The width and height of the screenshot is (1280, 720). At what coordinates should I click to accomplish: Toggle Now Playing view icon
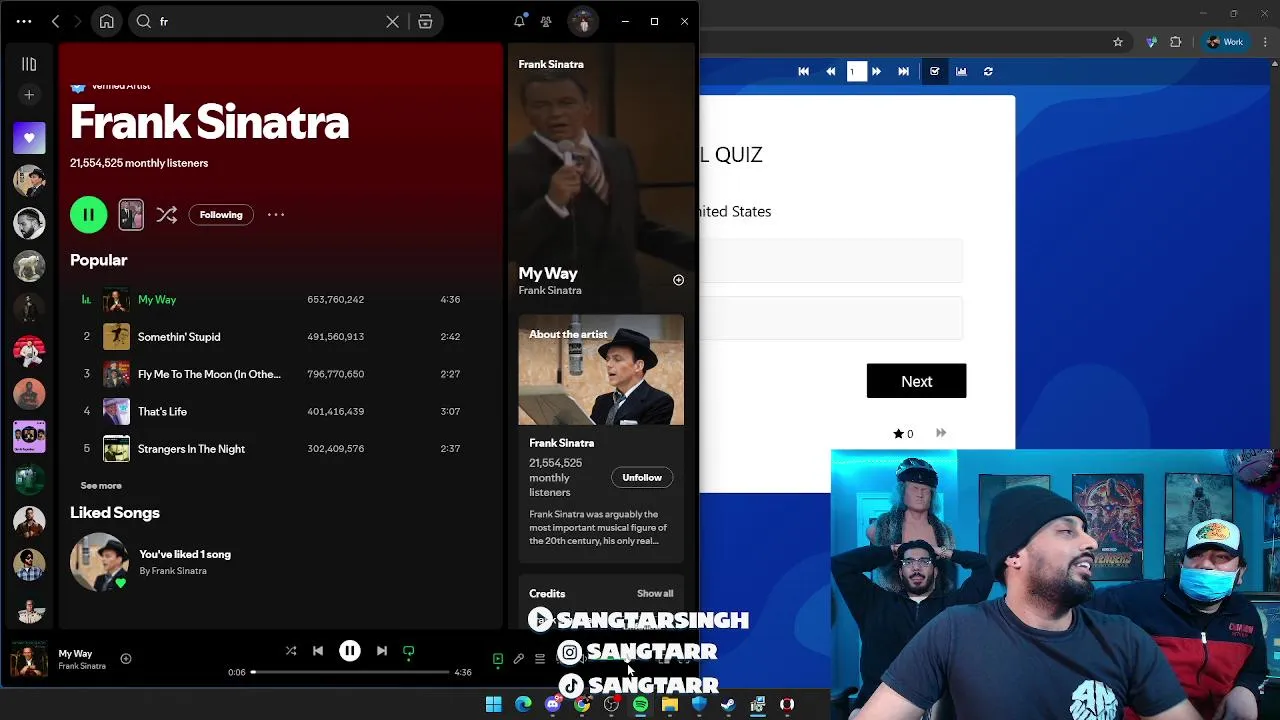(498, 659)
